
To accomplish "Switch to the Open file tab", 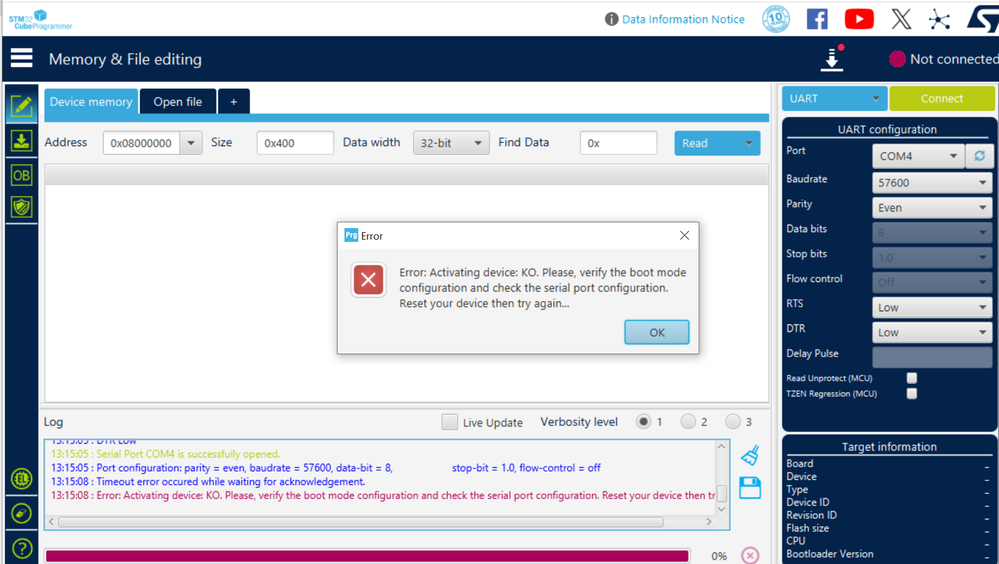I will coord(178,102).
